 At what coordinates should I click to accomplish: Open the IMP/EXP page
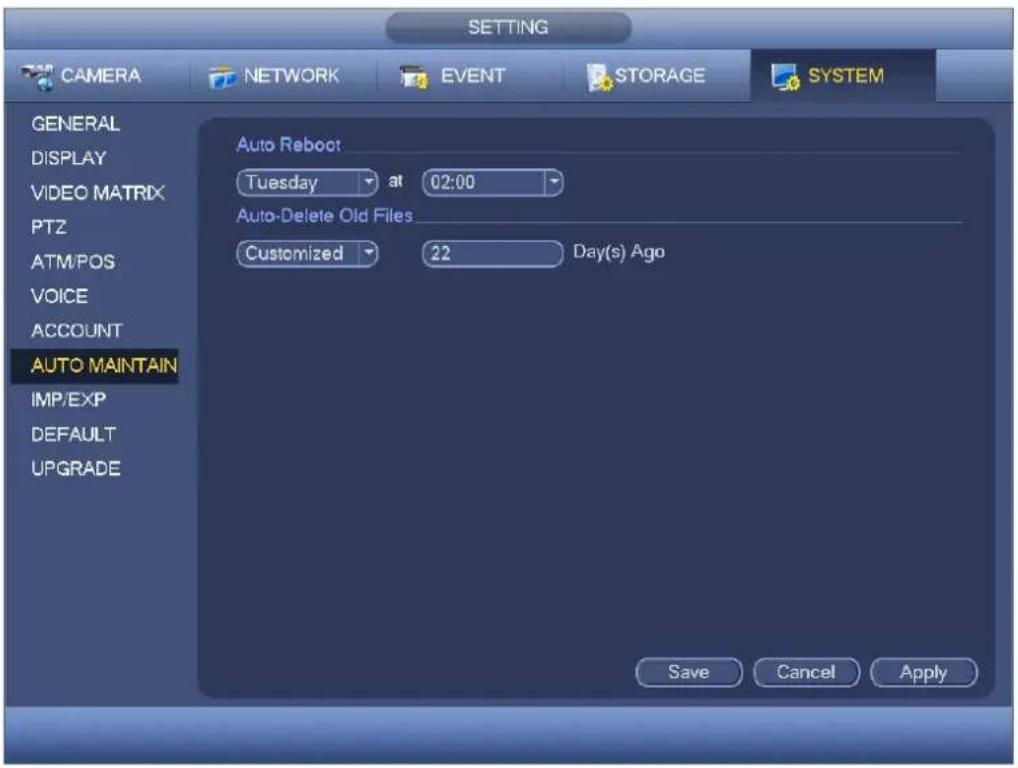point(68,399)
